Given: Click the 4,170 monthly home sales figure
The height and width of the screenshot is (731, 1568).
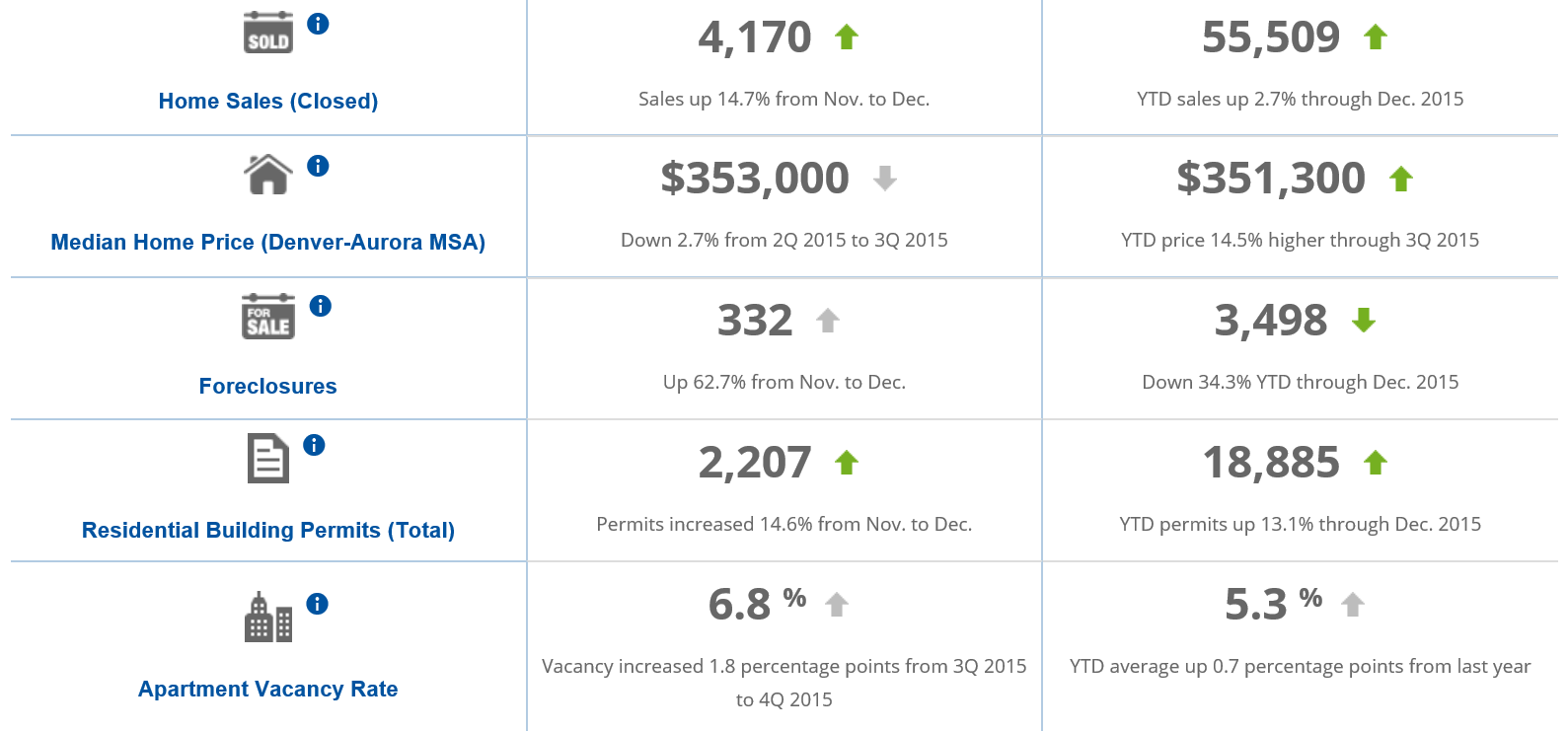Looking at the screenshot, I should (755, 38).
